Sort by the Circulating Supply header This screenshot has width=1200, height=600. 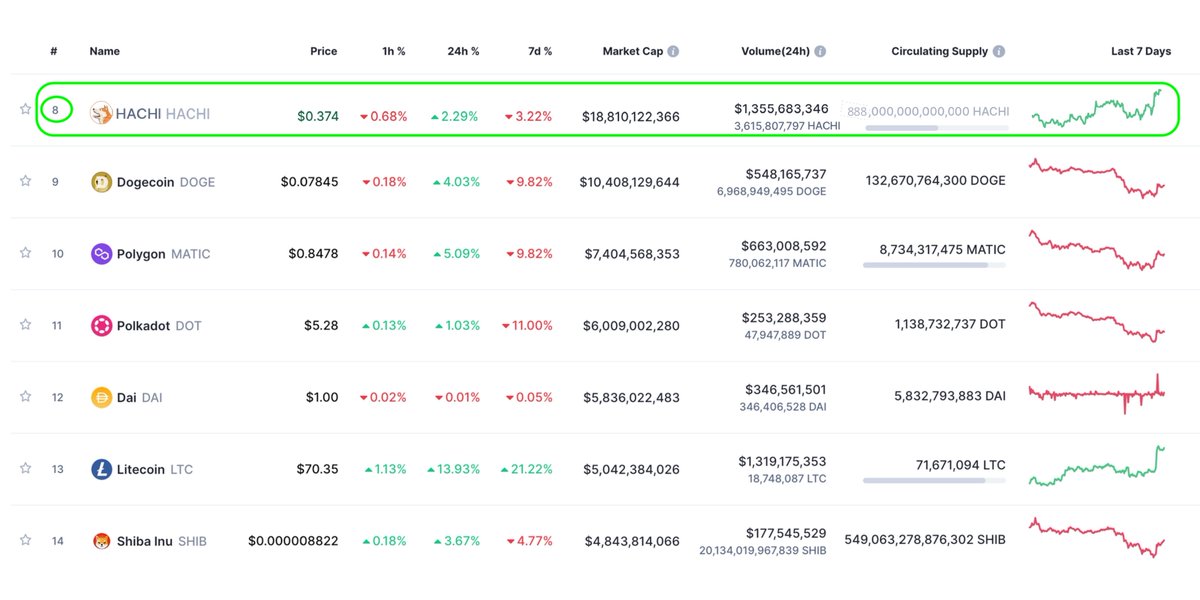click(x=939, y=51)
